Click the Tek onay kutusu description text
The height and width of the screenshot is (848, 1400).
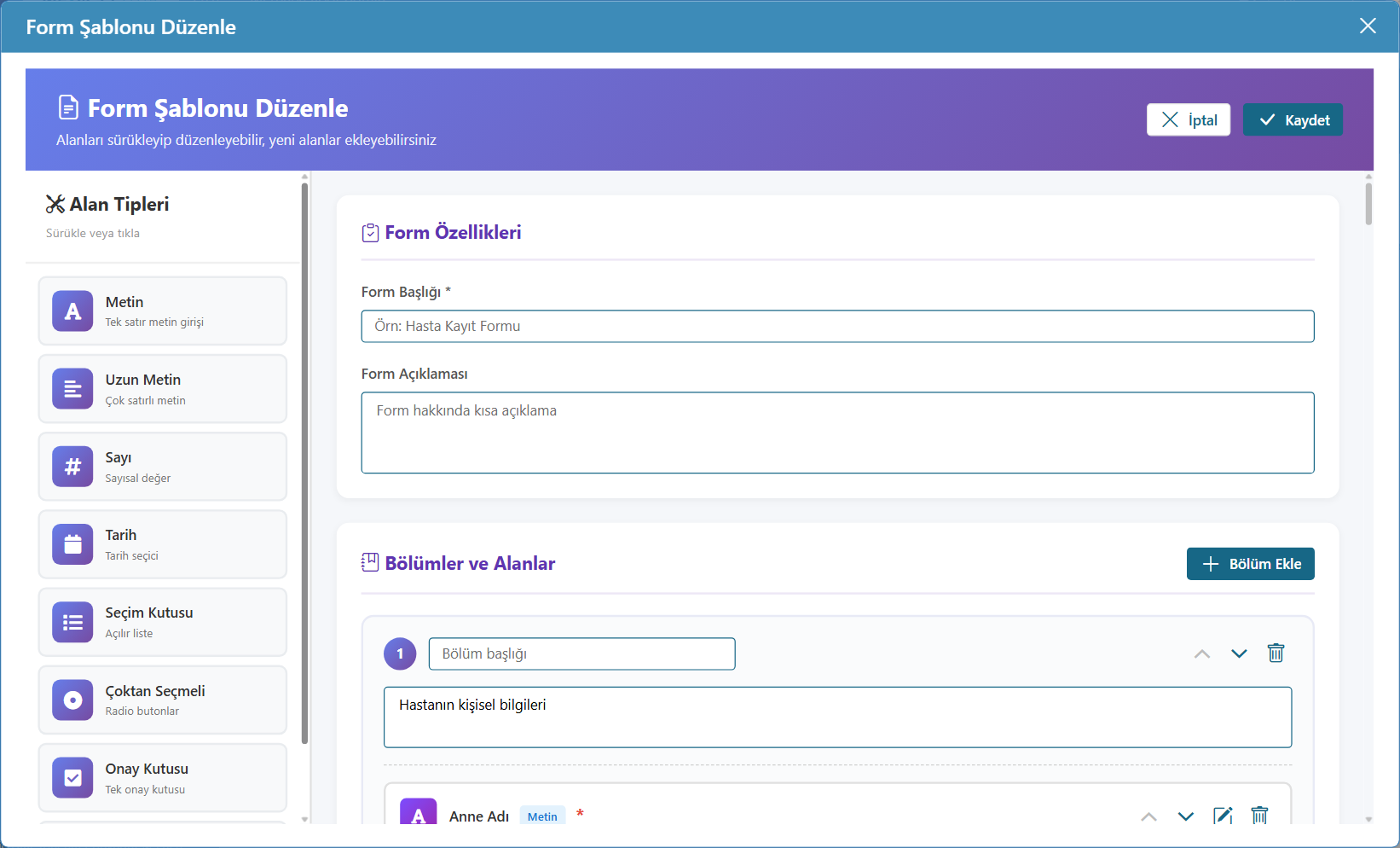(145, 790)
